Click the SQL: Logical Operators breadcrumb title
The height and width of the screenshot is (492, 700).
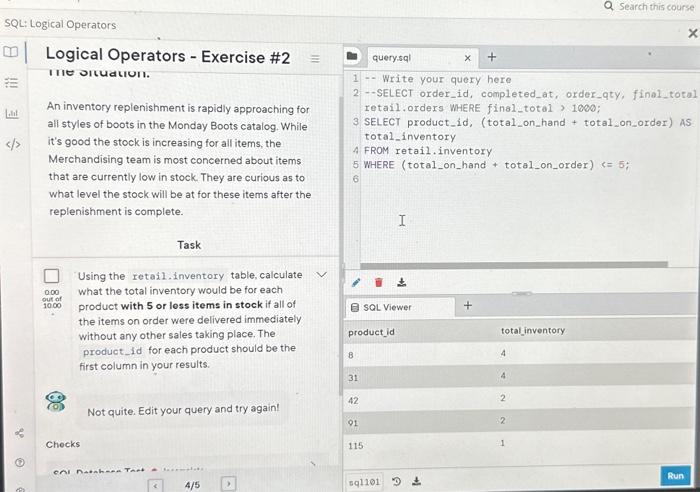click(60, 24)
